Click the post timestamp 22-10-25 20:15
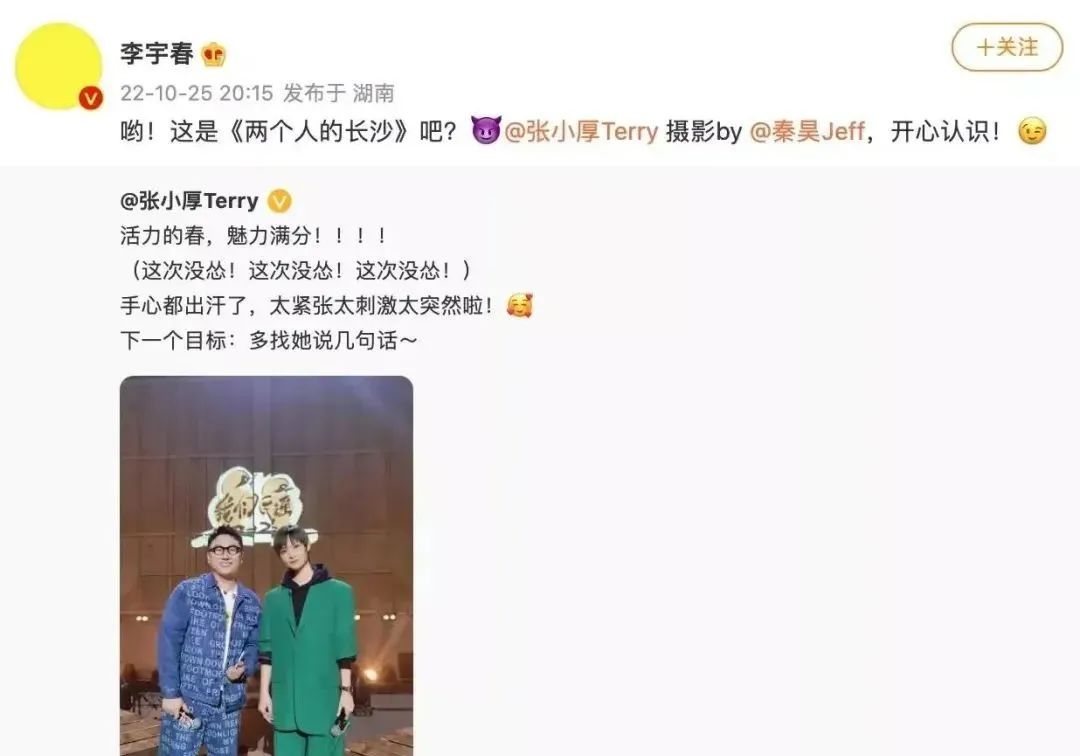The width and height of the screenshot is (1080, 756). pyautogui.click(x=196, y=93)
